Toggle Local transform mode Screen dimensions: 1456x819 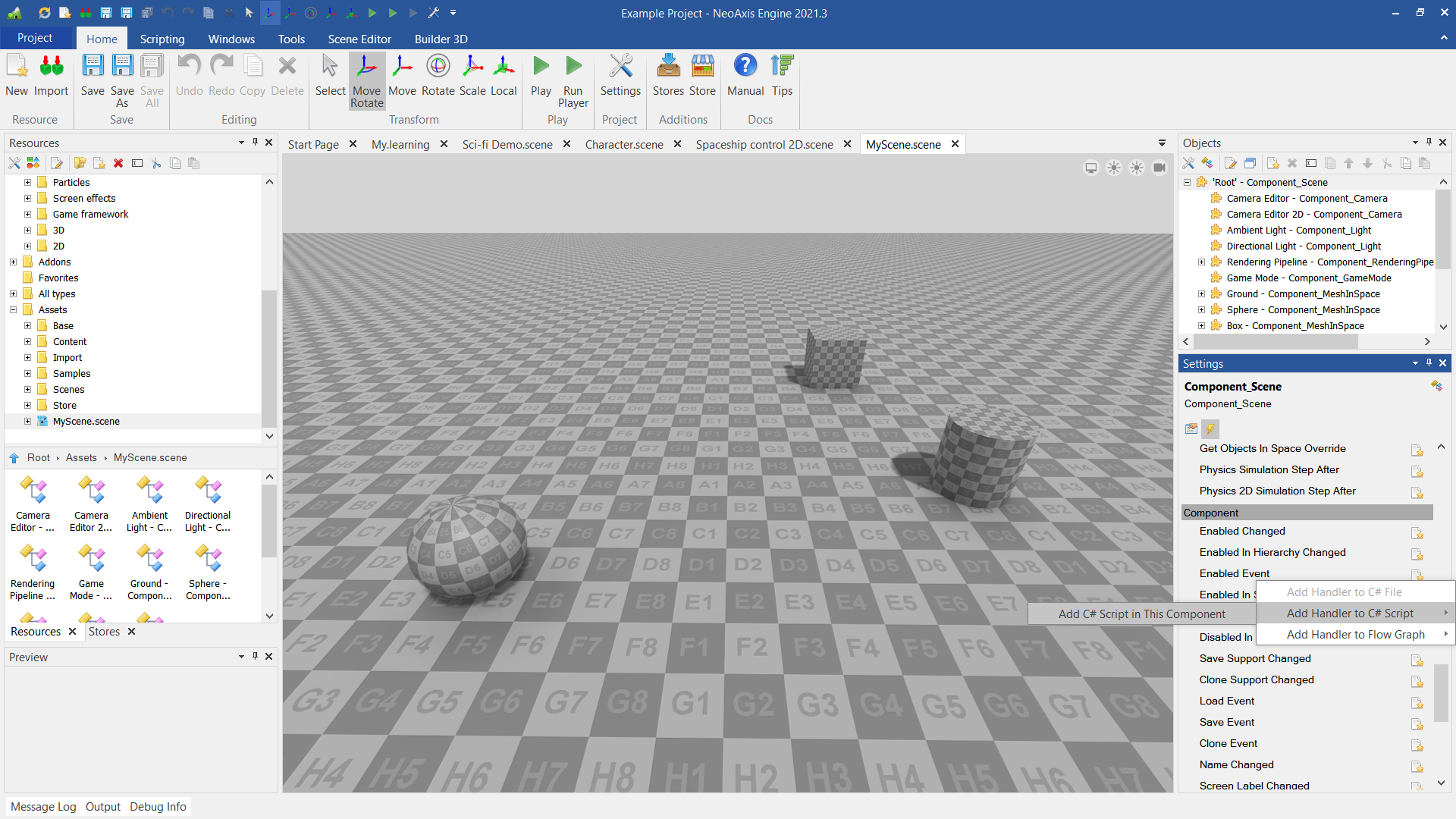tap(503, 75)
